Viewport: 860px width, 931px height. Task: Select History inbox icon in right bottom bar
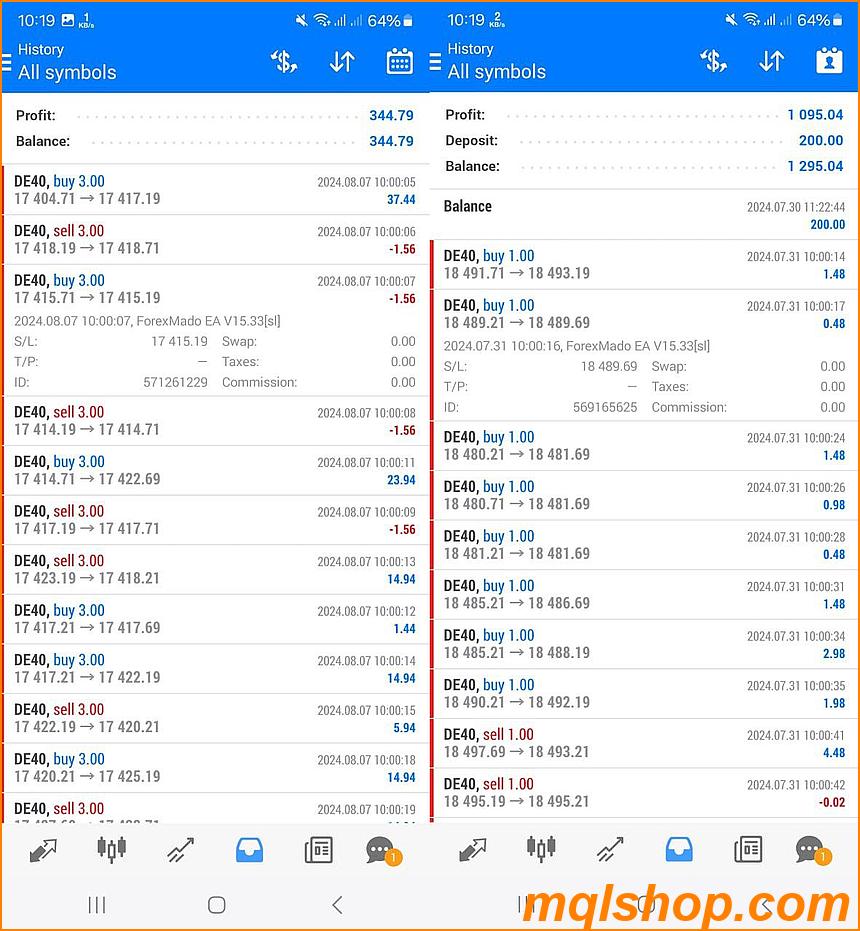pos(679,850)
